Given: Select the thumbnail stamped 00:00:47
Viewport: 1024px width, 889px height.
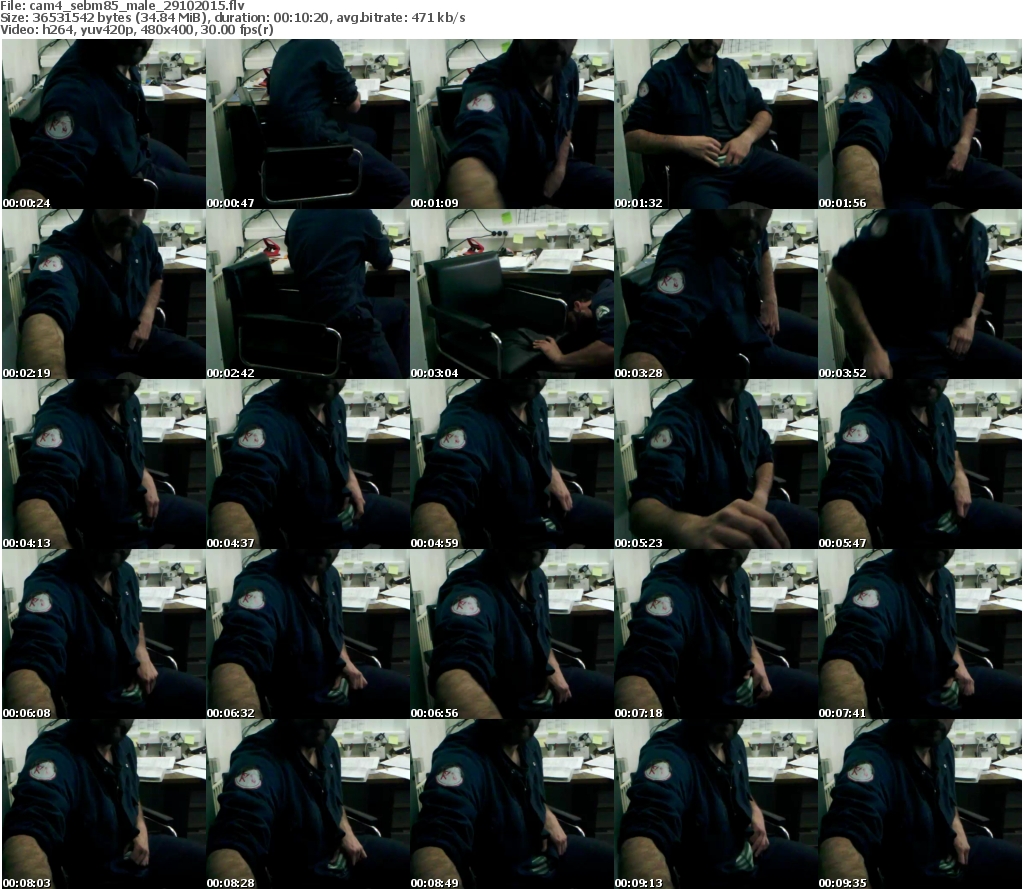Looking at the screenshot, I should pyautogui.click(x=308, y=124).
